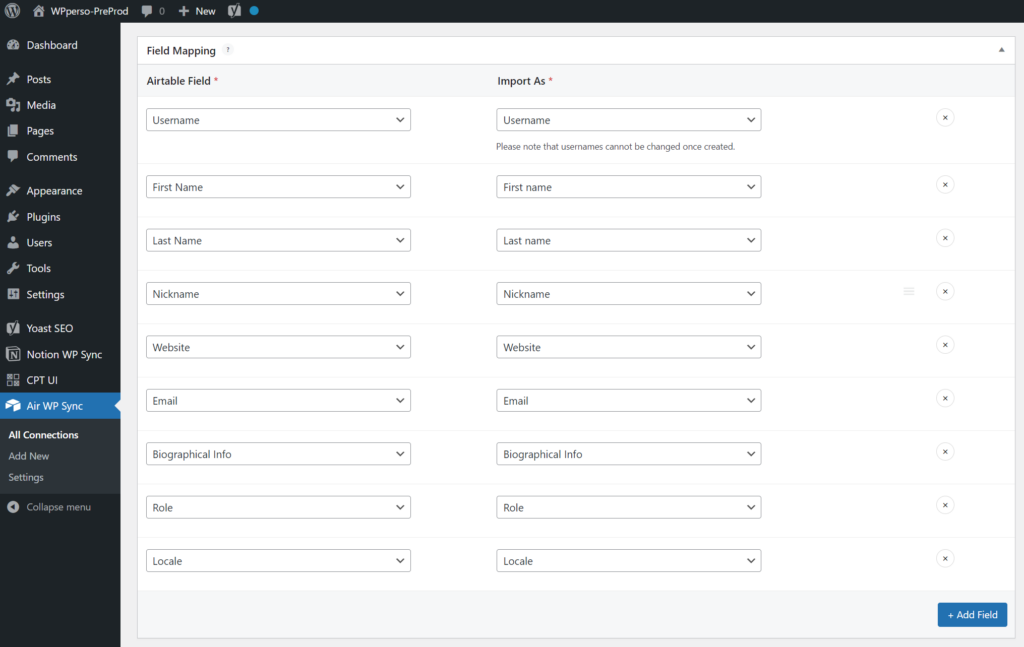Open the Website Airtable Field dropdown

278,347
